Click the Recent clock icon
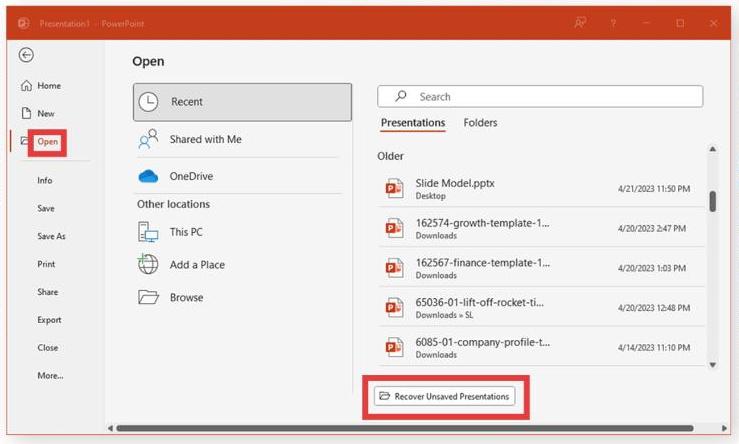 [x=148, y=102]
